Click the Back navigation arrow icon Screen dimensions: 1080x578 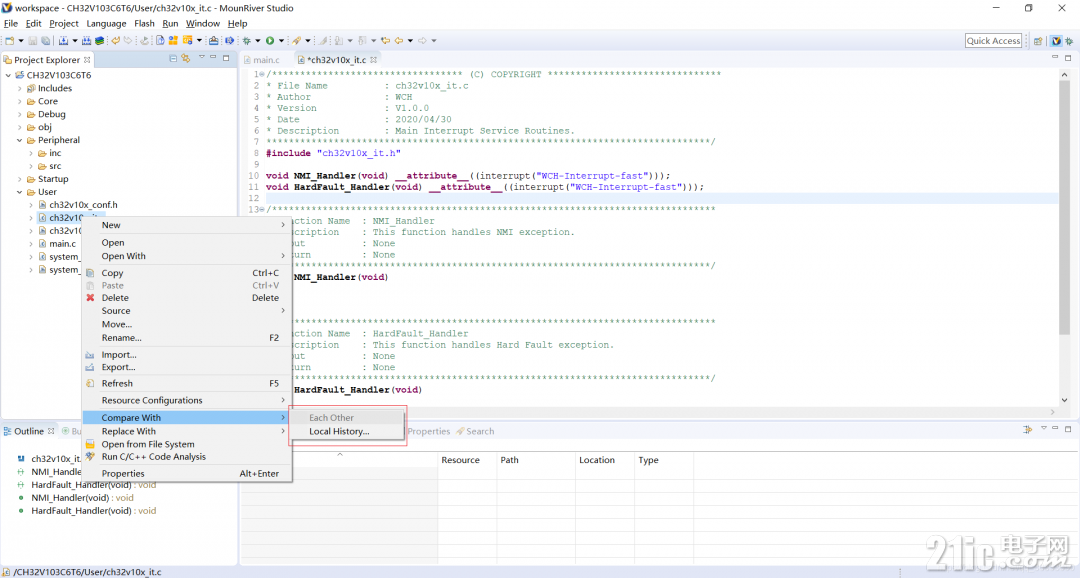399,41
